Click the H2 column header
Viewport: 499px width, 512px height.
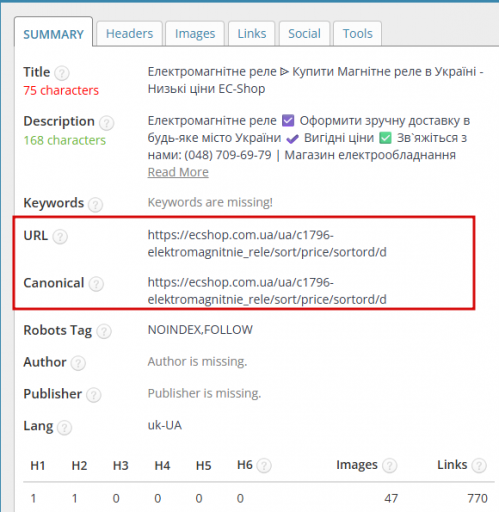(79, 466)
